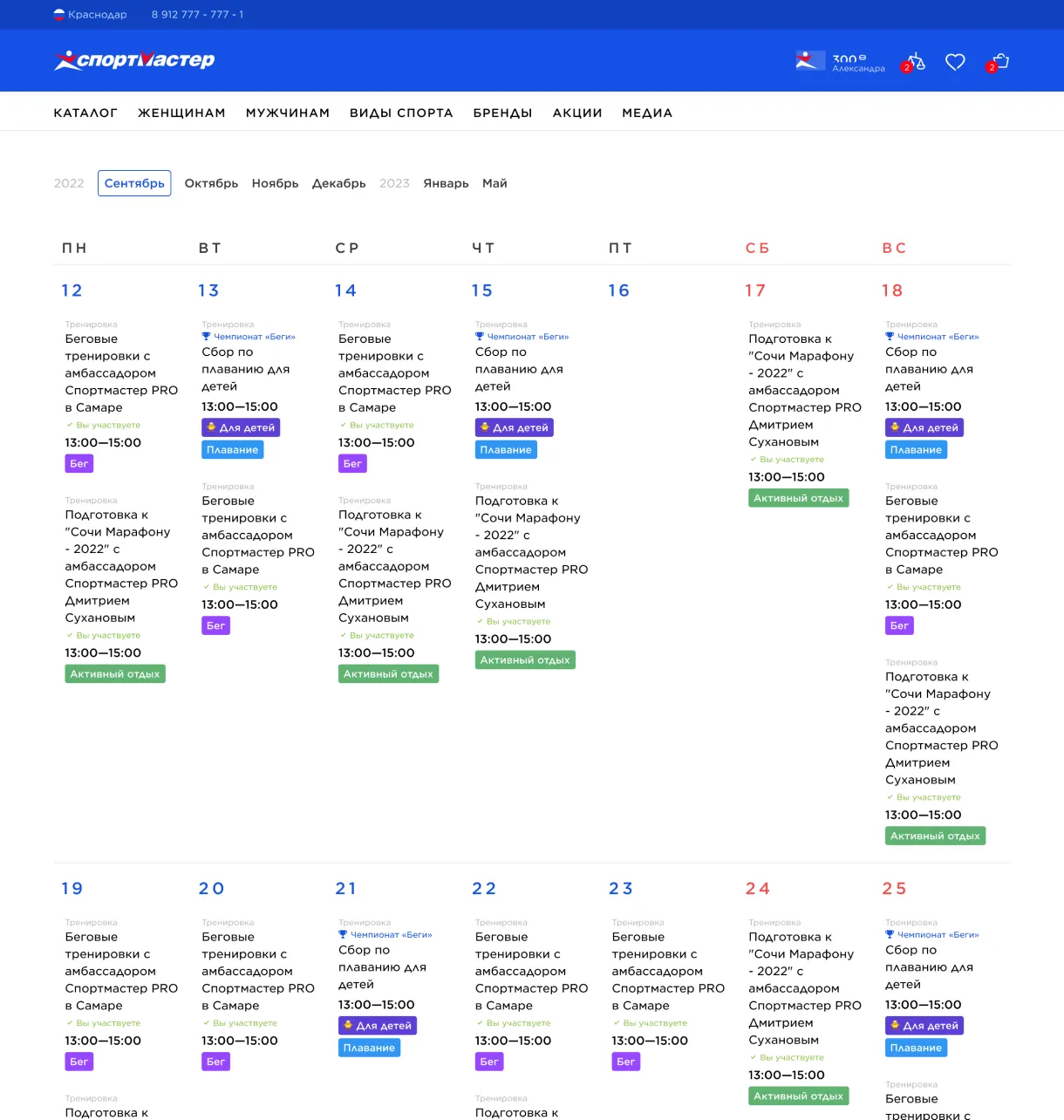This screenshot has width=1064, height=1120.
Task: Click the СБ weekday header
Action: pos(757,249)
